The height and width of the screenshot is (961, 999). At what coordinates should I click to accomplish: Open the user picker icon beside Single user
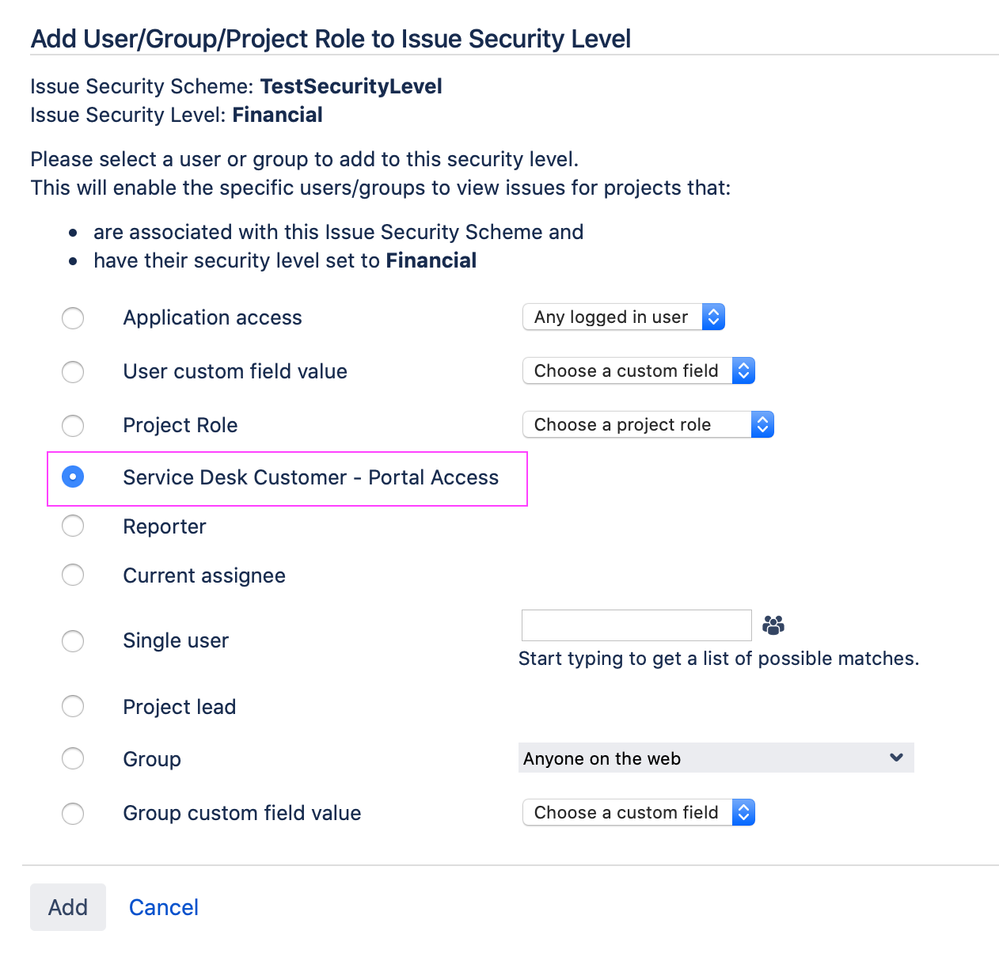coord(773,625)
